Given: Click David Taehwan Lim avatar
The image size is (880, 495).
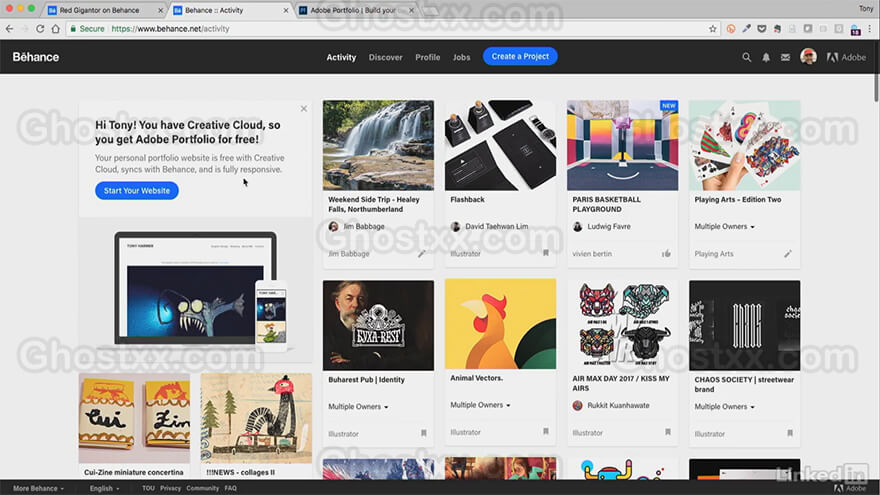Looking at the screenshot, I should (x=455, y=227).
